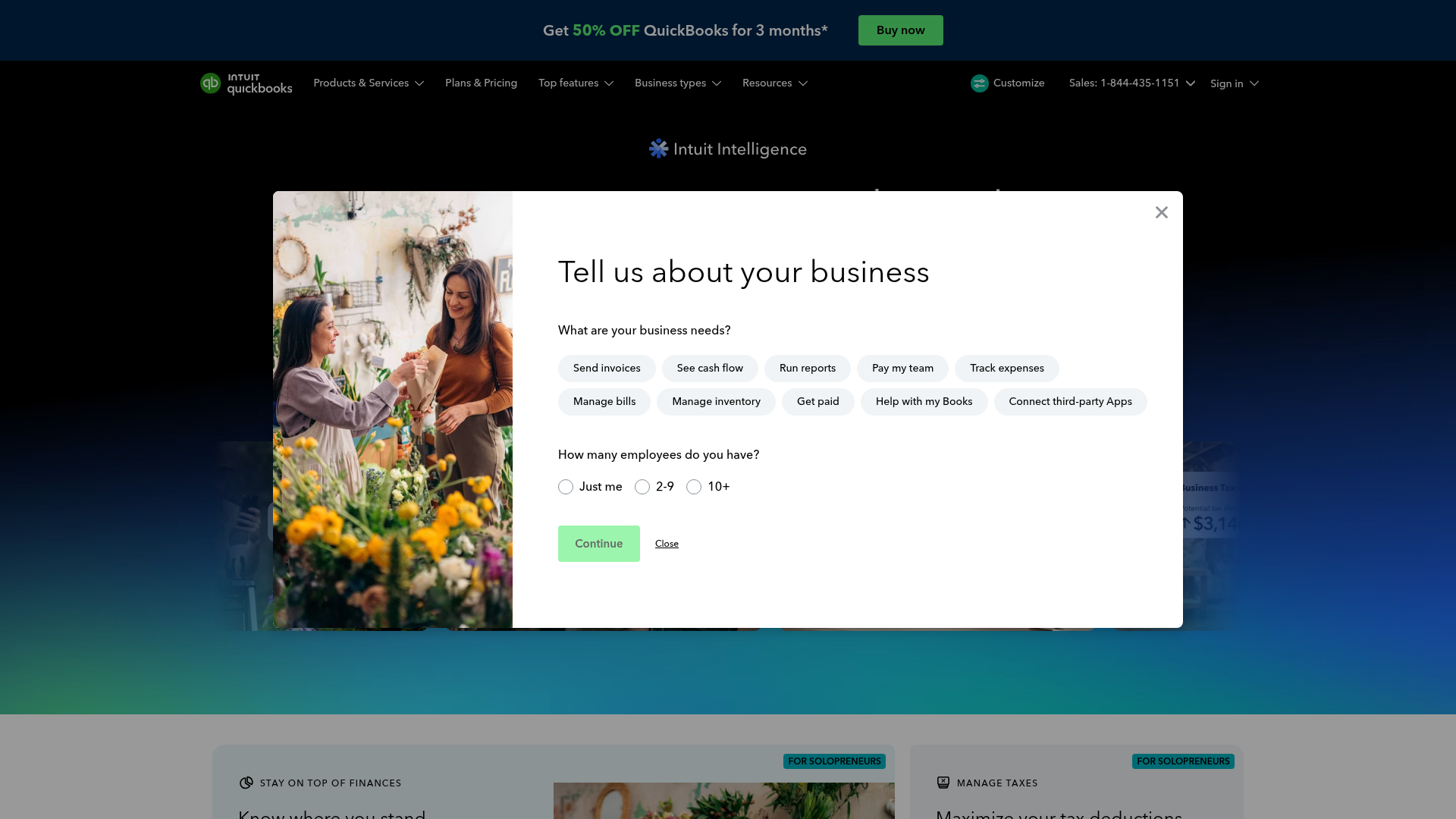Screen dimensions: 1456x819
Task: Click the 50% OFF promo text
Action: click(x=606, y=30)
